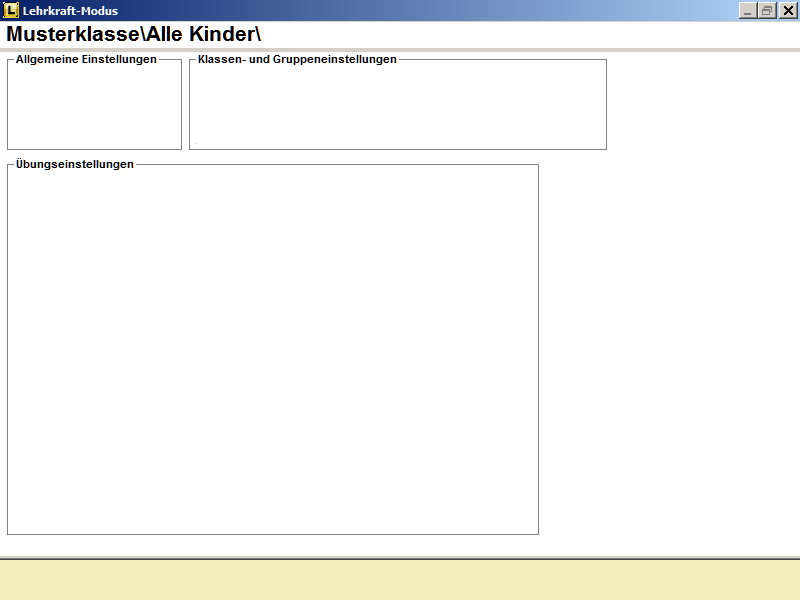Image resolution: width=800 pixels, height=600 pixels.
Task: Click the word Musterklasse in the path heading
Action: point(72,33)
